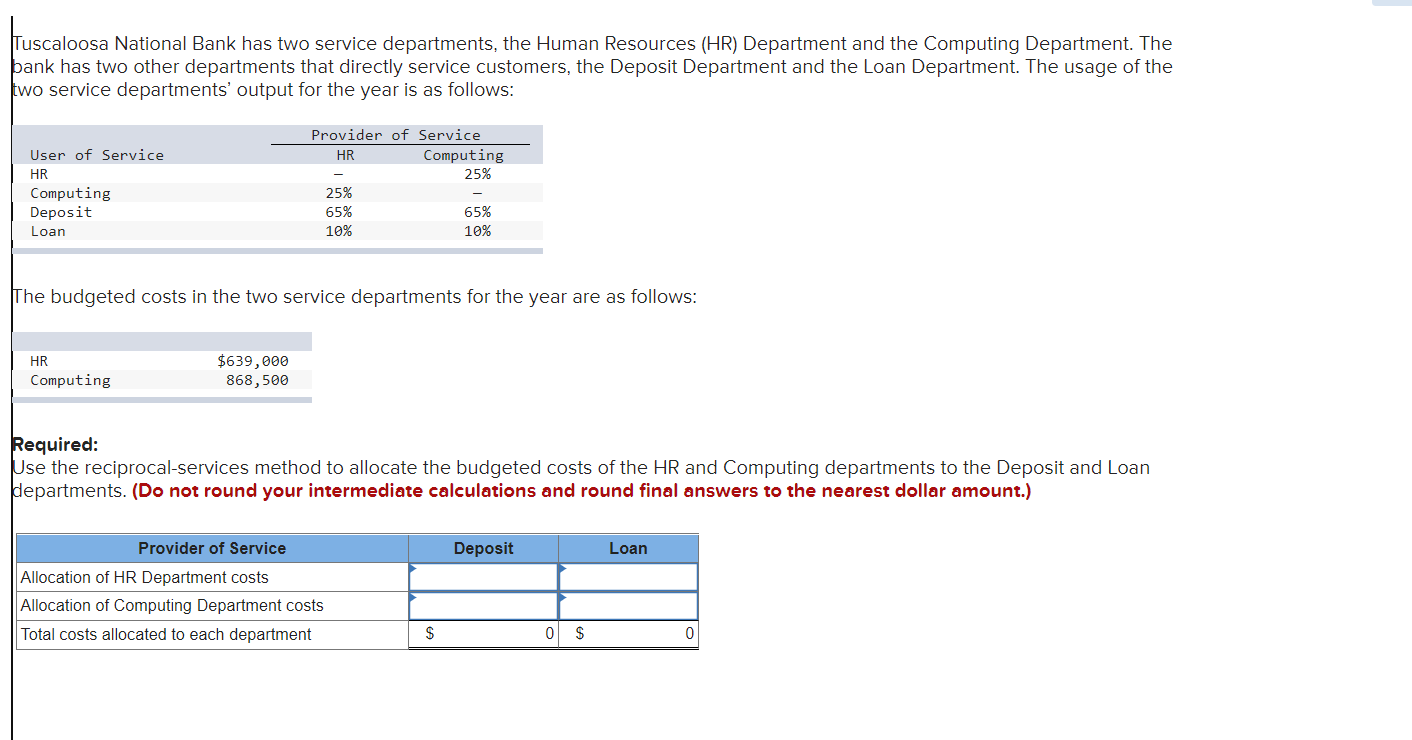Viewport: 1412px width, 740px height.
Task: Click the Deposit row label in usage table
Action: pos(61,212)
